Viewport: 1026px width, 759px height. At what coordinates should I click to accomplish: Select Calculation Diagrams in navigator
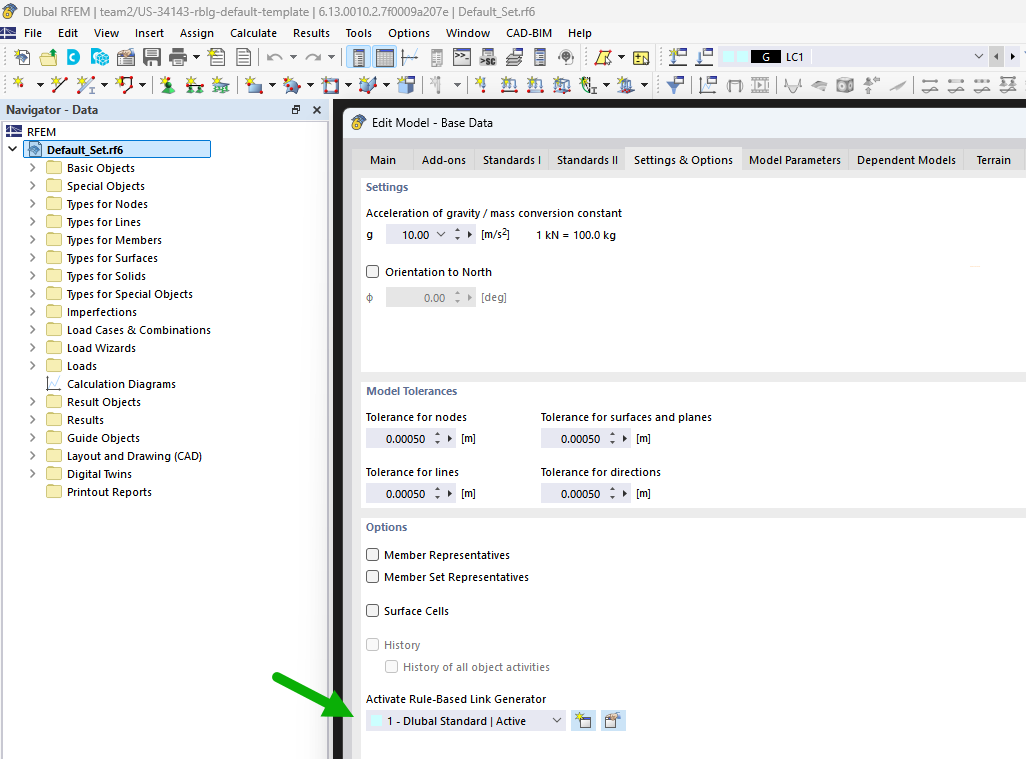pos(121,383)
